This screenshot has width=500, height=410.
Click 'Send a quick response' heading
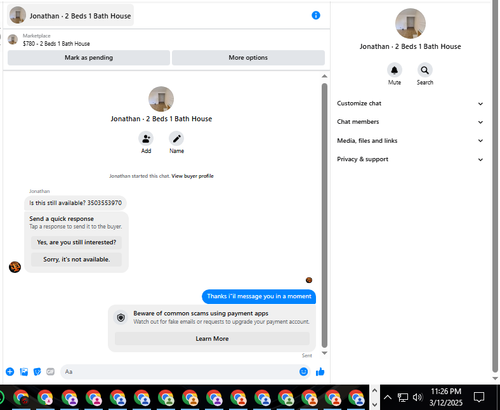[x=61, y=219]
